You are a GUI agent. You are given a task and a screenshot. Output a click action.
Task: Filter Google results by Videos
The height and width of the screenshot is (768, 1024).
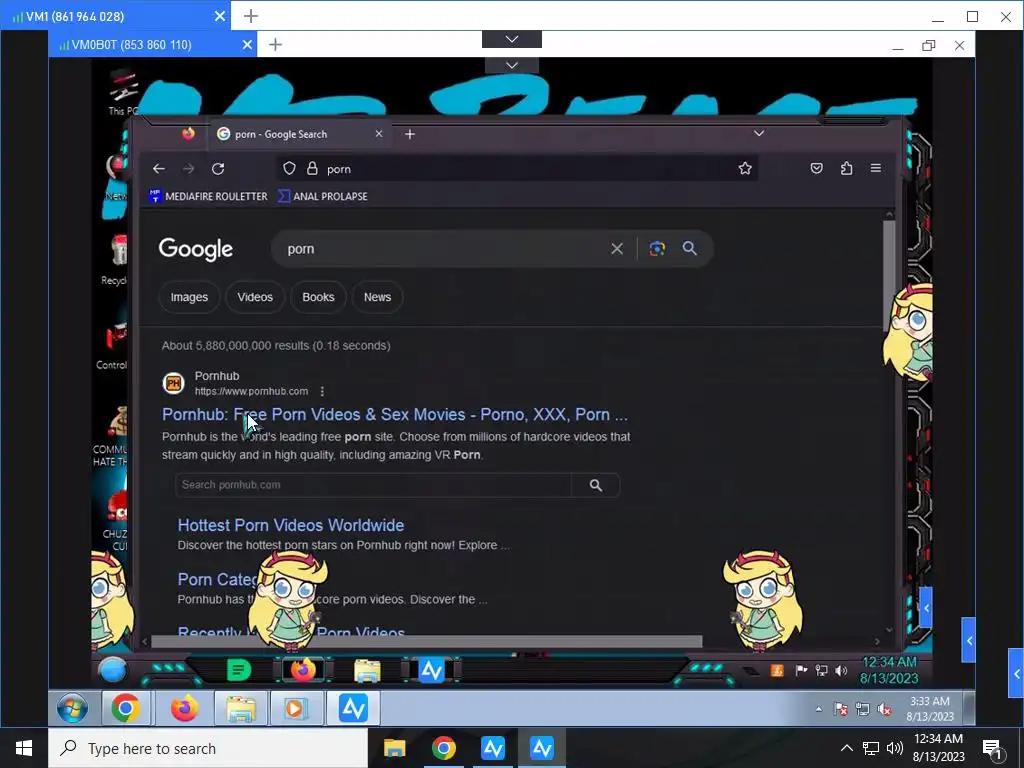tap(255, 297)
